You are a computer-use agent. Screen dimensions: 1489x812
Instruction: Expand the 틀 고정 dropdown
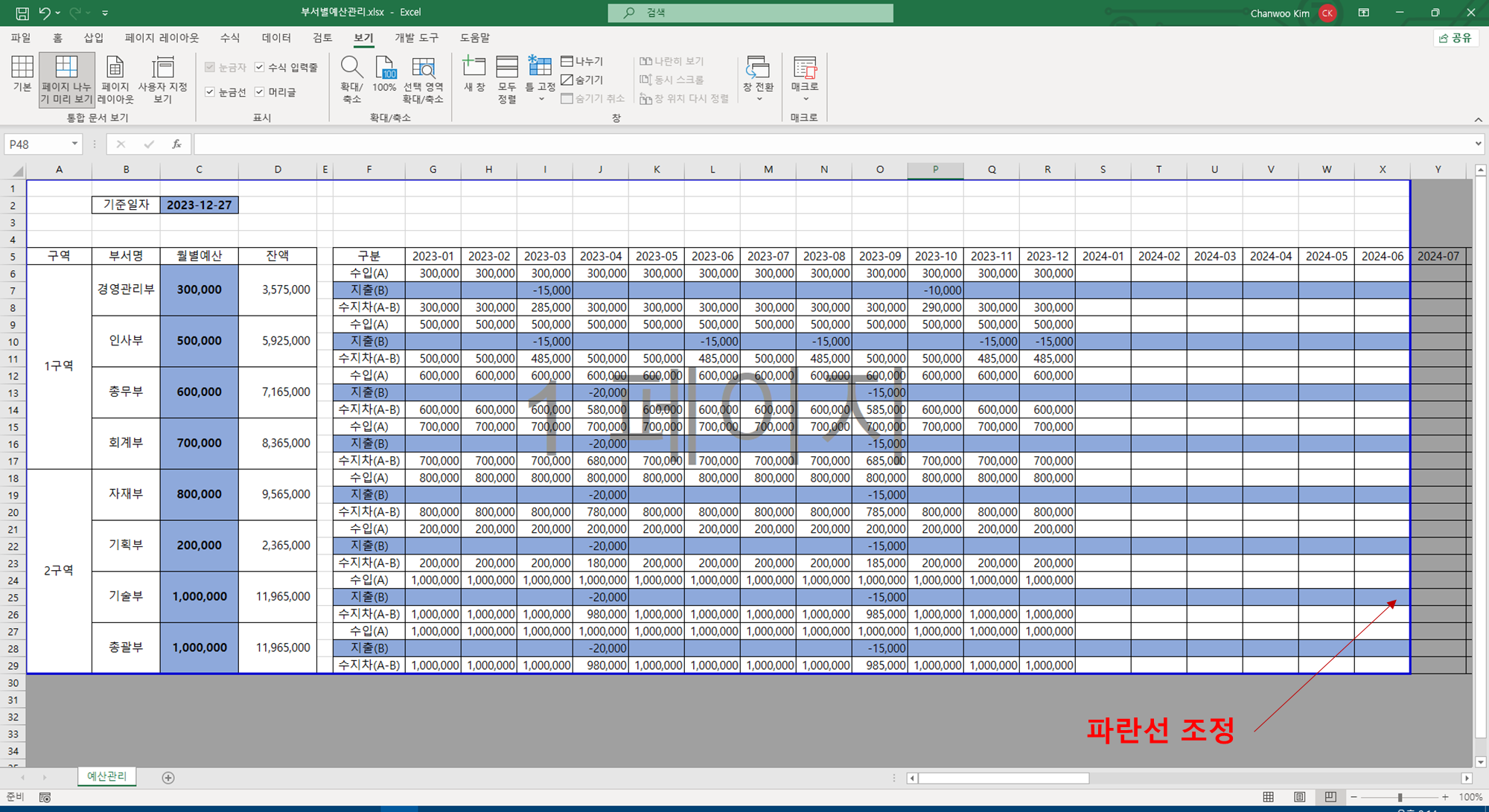tap(541, 99)
